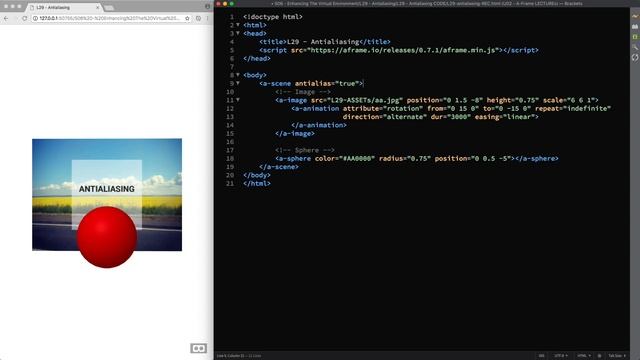Close the L29 - Antialiasing tab

[98, 7]
